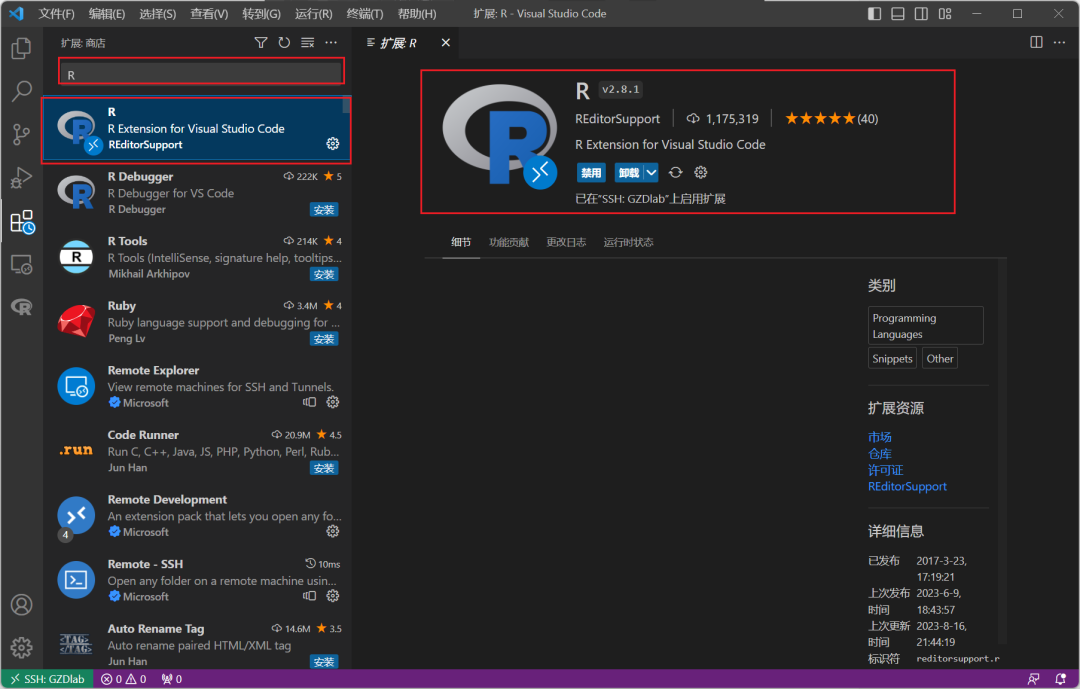Focus the extension search box containing R
Screen dimensions: 1080x689
click(x=202, y=74)
